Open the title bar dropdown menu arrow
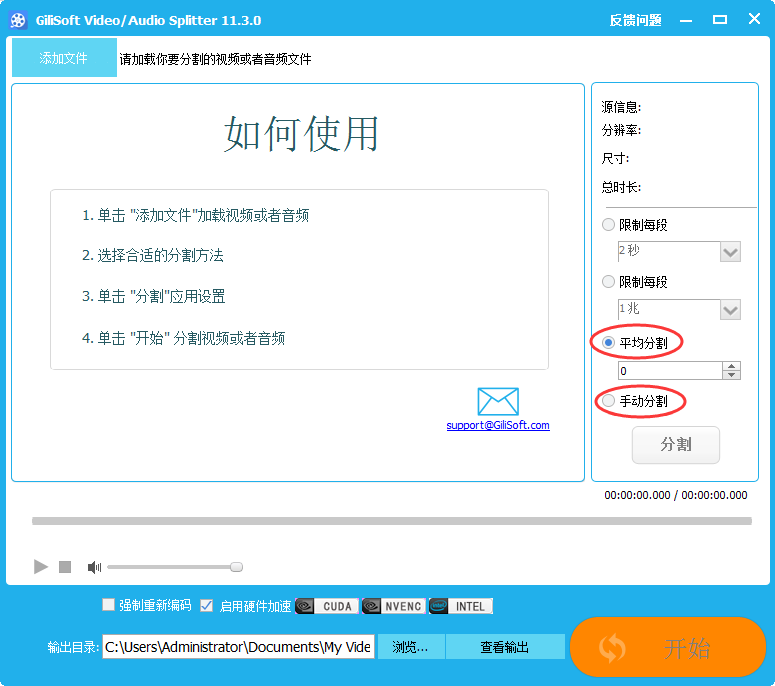Viewport: 775px width, 686px height. pos(685,20)
